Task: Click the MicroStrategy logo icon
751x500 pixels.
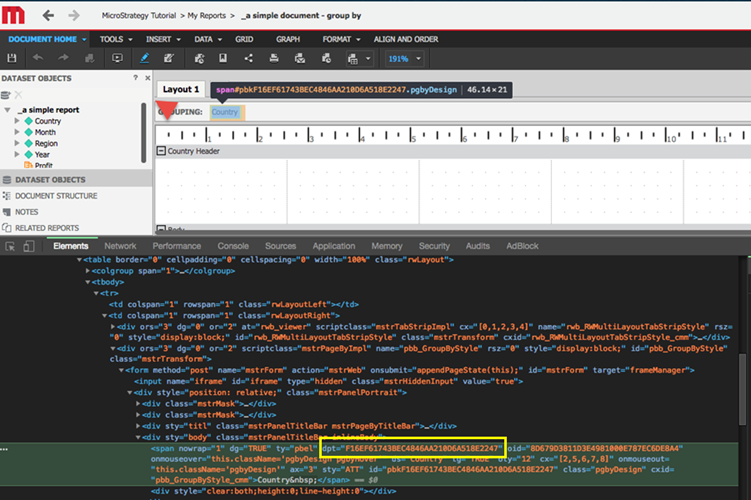Action: coord(15,16)
